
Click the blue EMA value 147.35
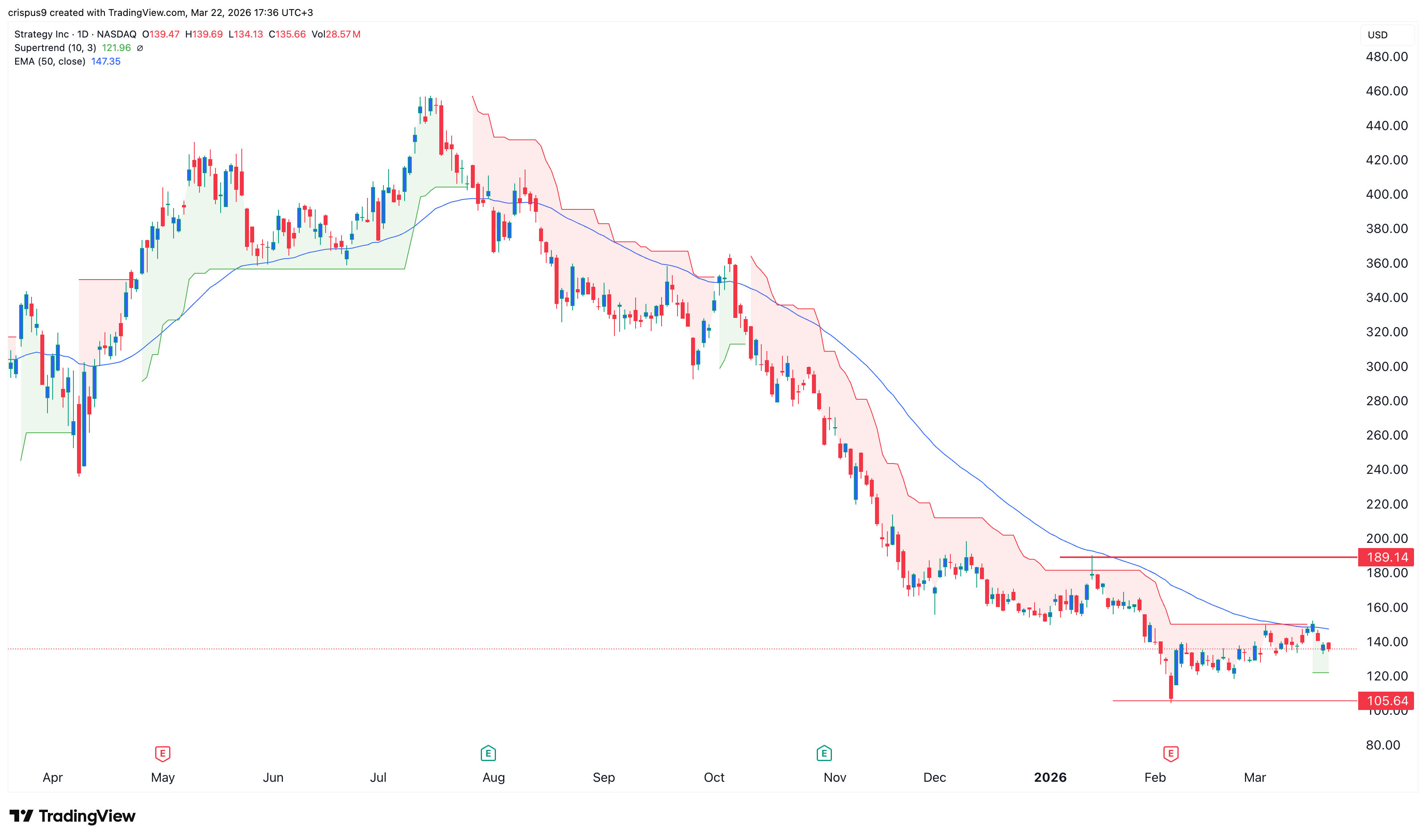click(106, 61)
